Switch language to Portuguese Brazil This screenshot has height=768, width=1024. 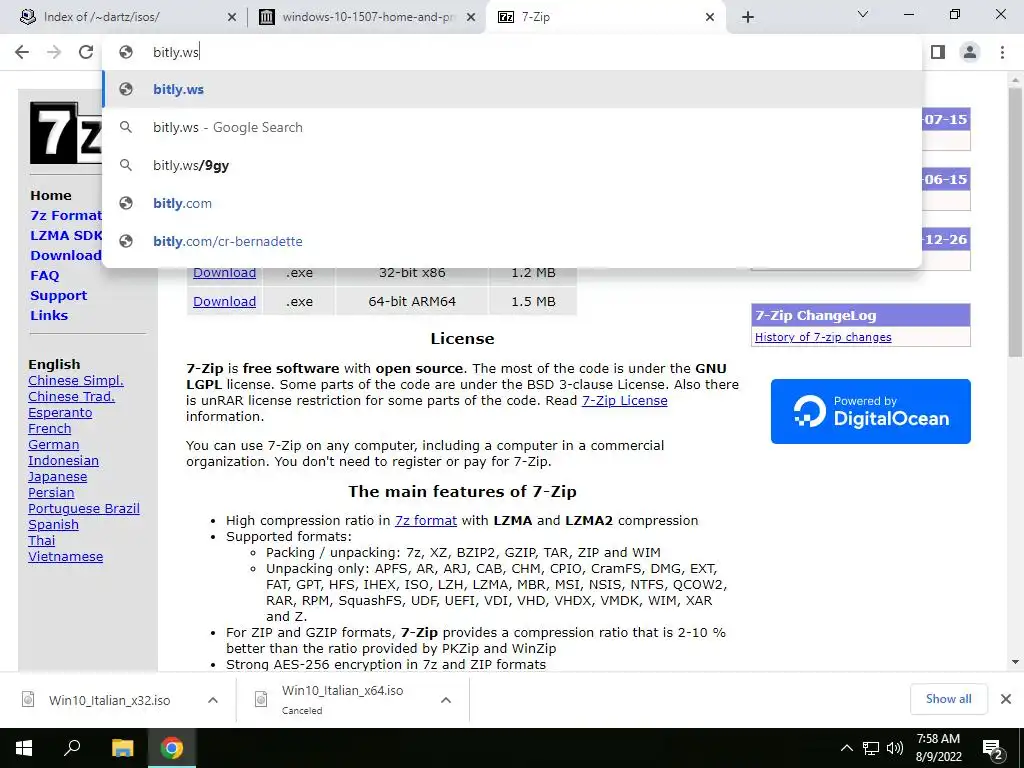coord(84,509)
